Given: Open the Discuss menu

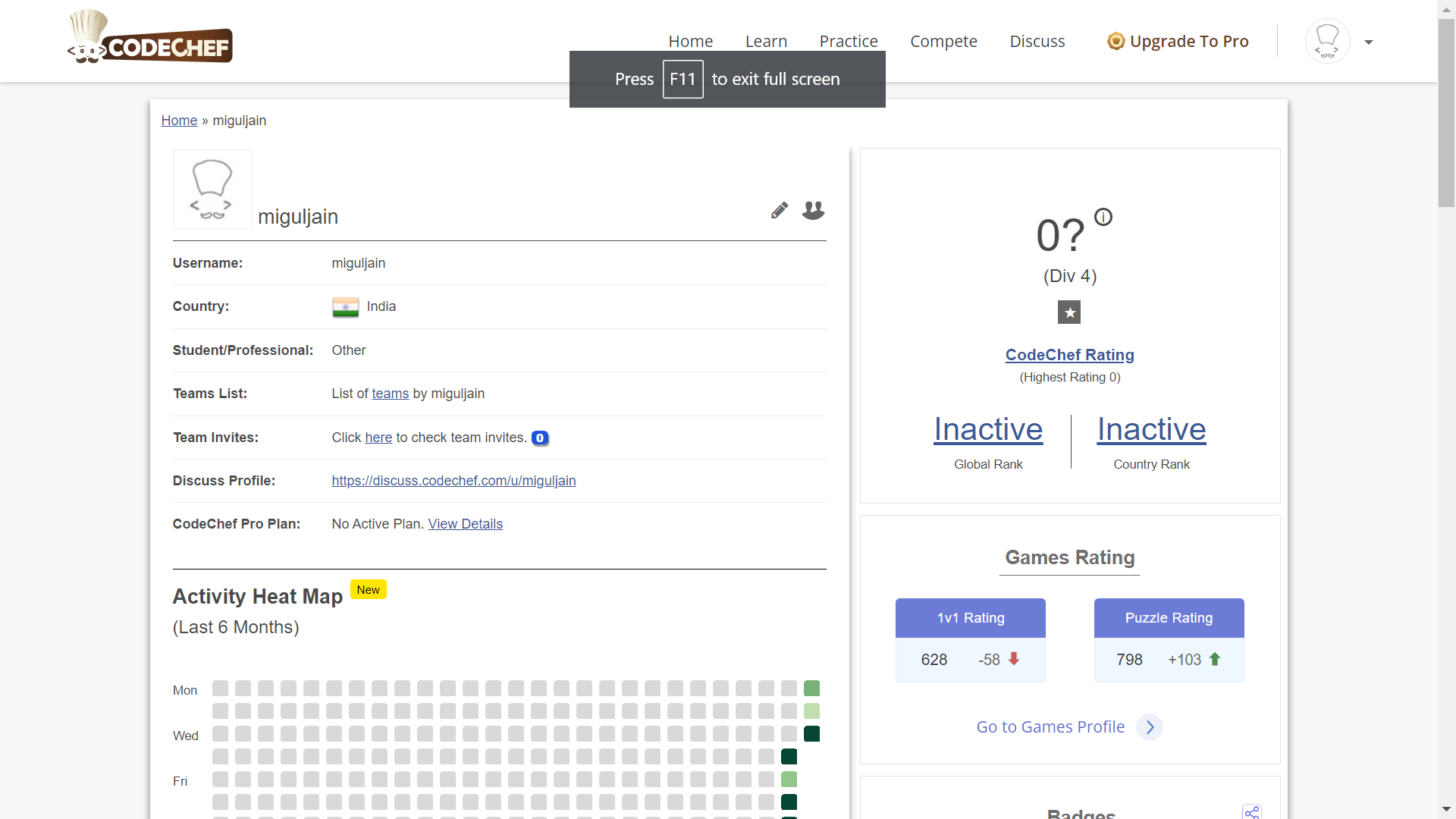Looking at the screenshot, I should pyautogui.click(x=1037, y=41).
